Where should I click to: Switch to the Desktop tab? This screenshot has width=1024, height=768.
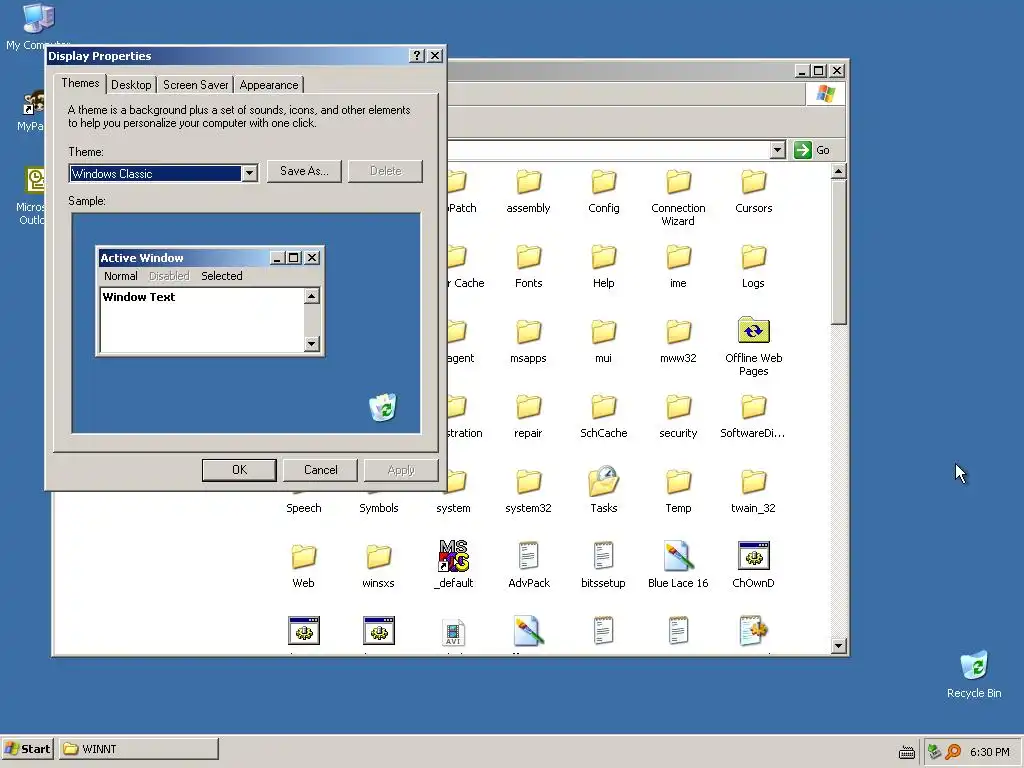click(x=131, y=85)
